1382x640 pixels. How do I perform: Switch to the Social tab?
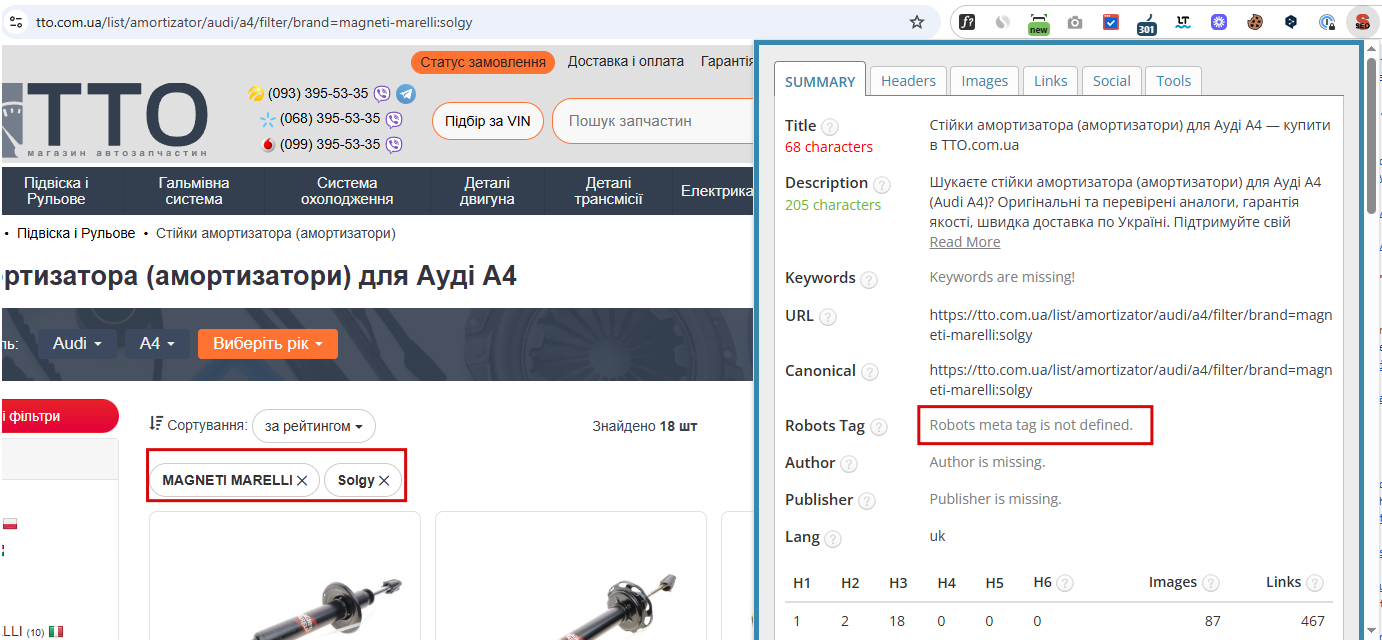tap(1112, 81)
